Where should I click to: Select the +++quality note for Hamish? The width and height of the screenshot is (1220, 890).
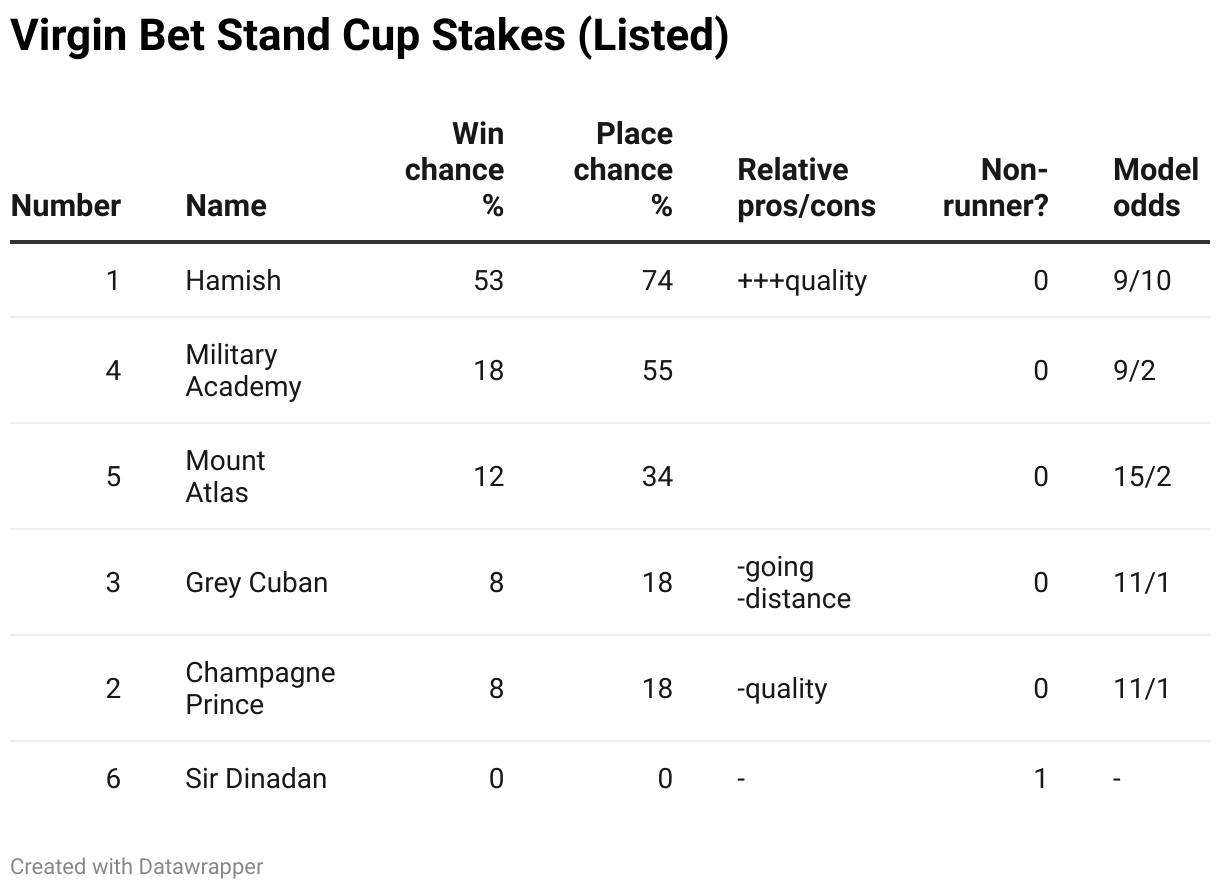(802, 281)
